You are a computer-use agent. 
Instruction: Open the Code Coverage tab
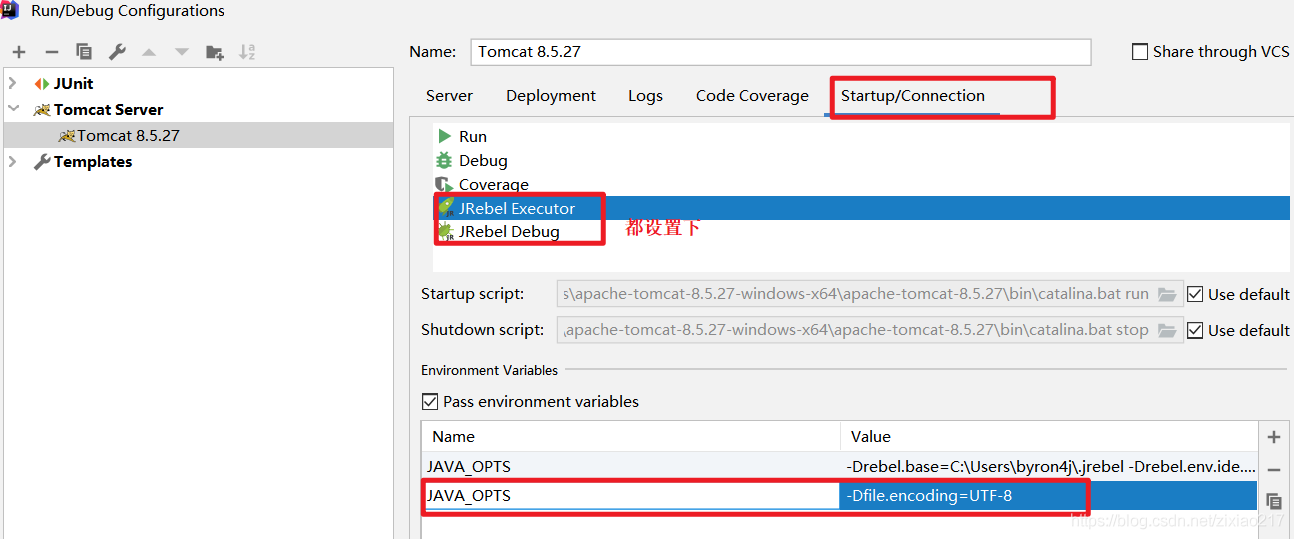tap(752, 96)
